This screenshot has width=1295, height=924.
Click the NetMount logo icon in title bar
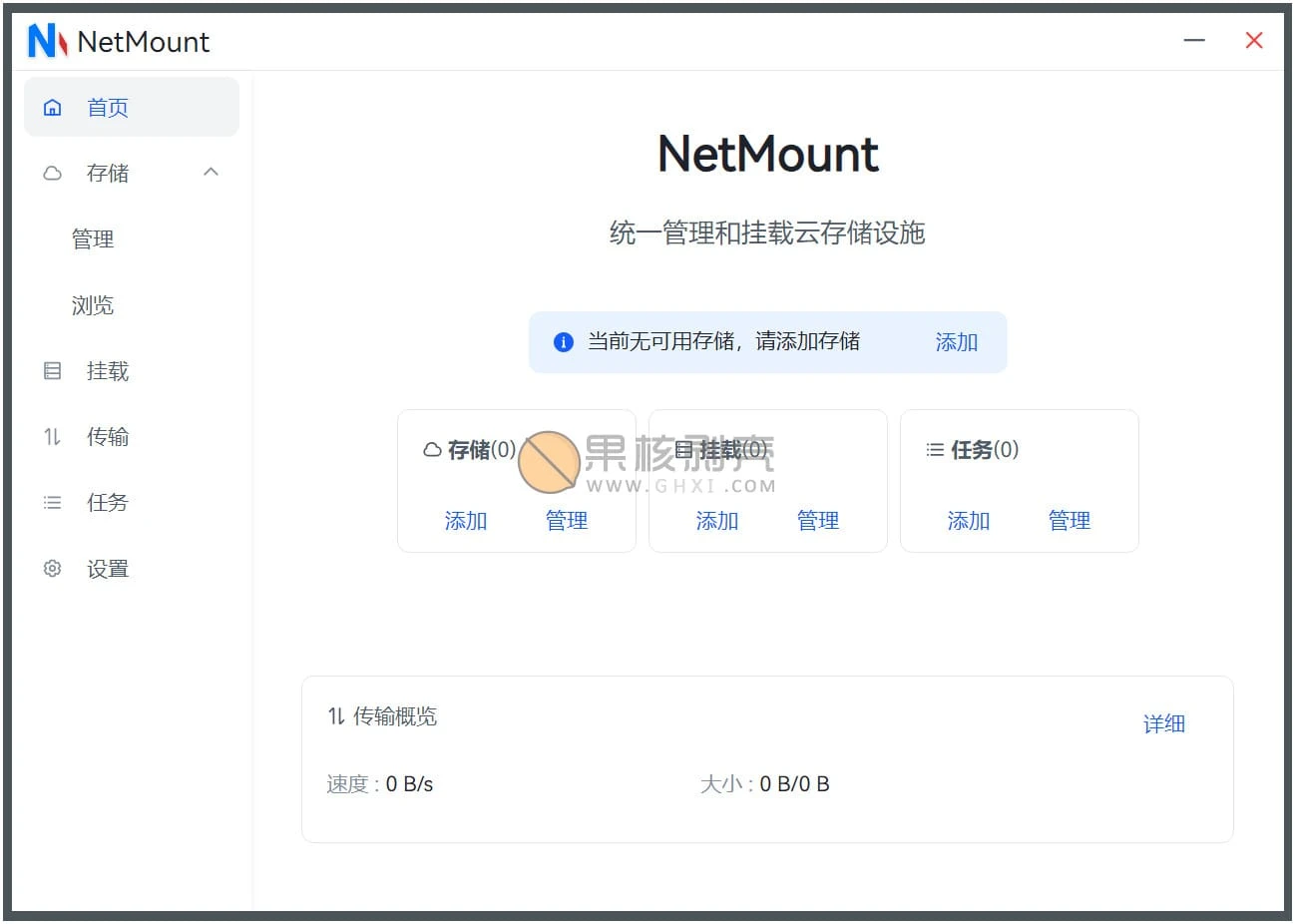47,41
